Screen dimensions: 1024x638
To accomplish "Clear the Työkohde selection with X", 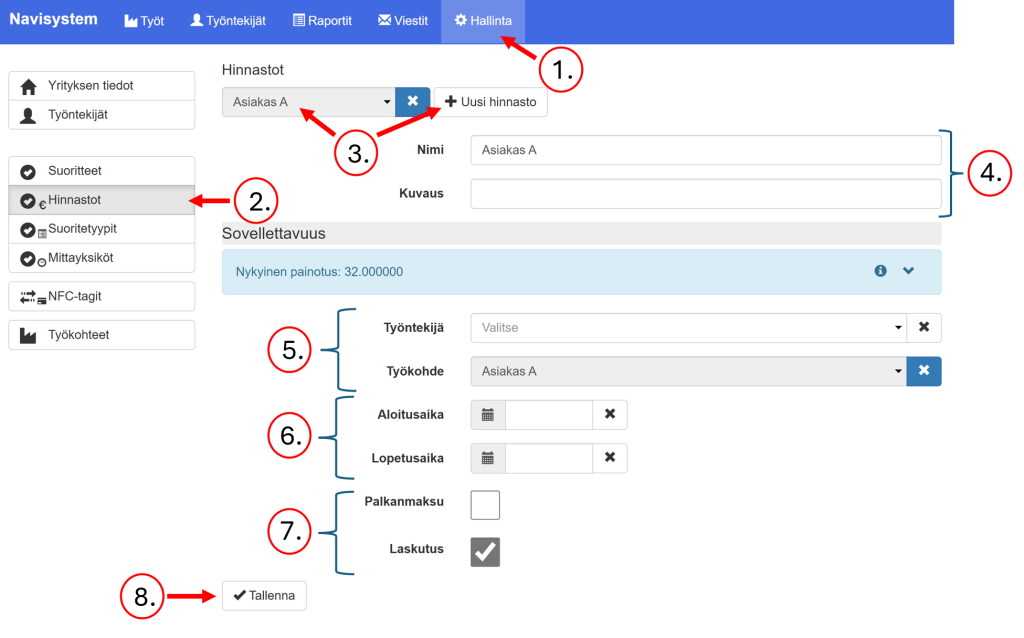I will click(924, 371).
